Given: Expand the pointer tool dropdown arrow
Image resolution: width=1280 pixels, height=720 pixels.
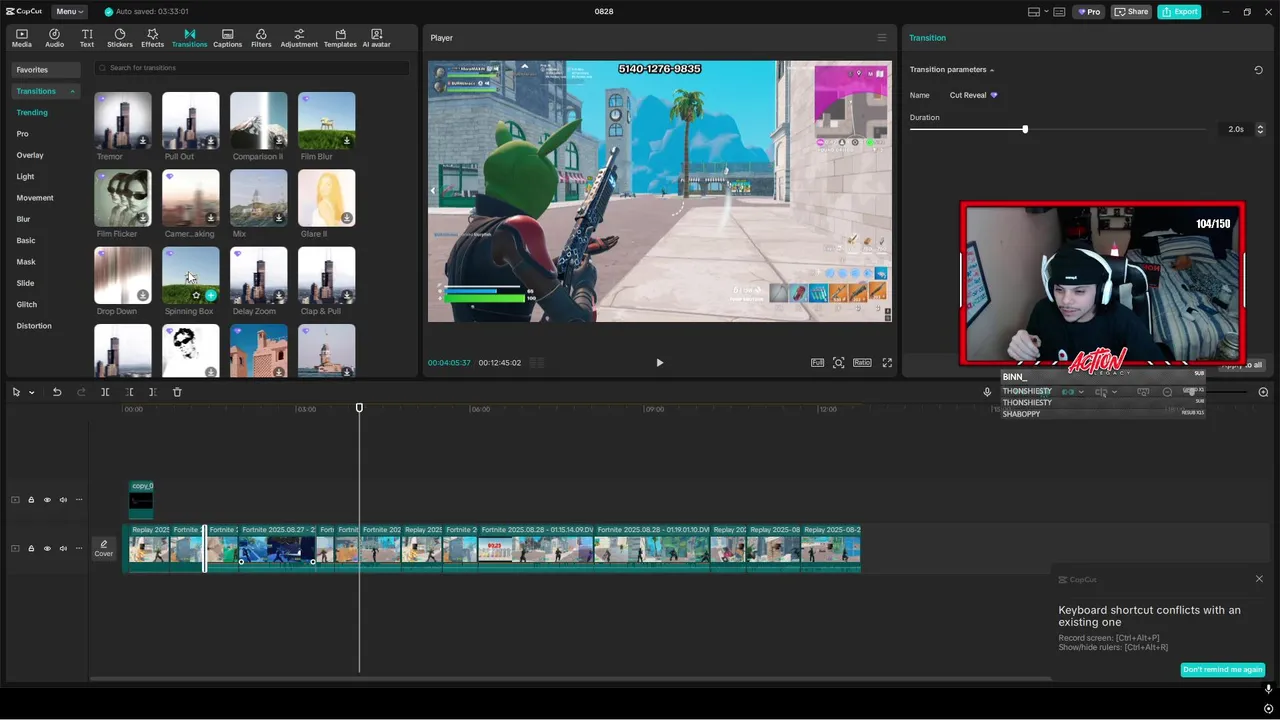Looking at the screenshot, I should 32,393.
